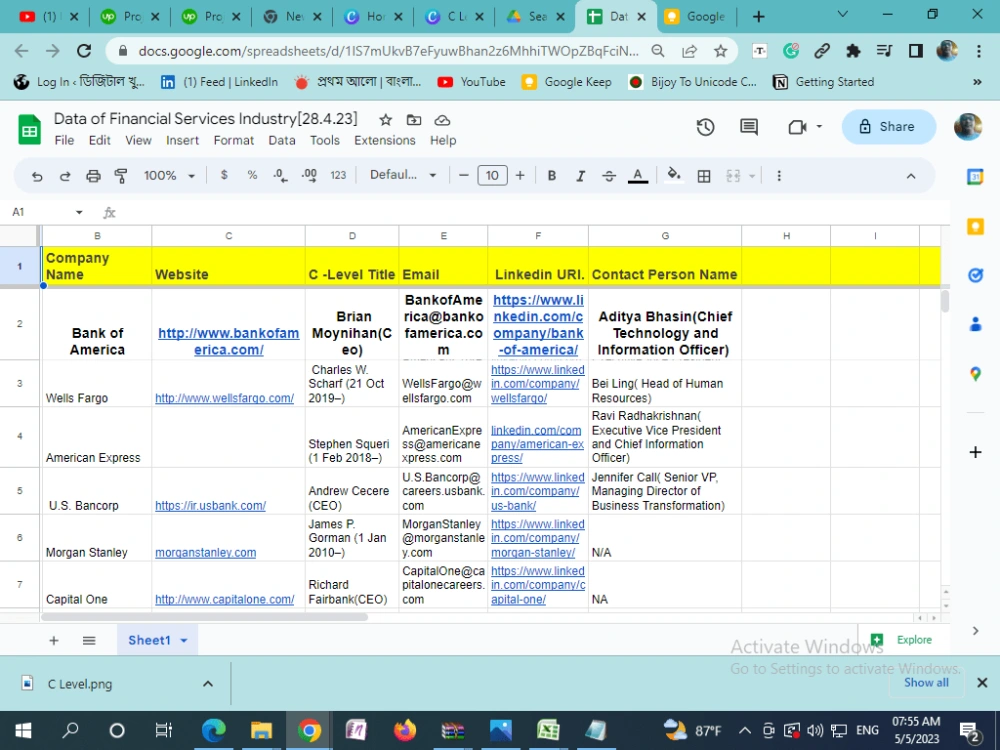Select column G header
The image size is (1000, 750).
coord(665,236)
